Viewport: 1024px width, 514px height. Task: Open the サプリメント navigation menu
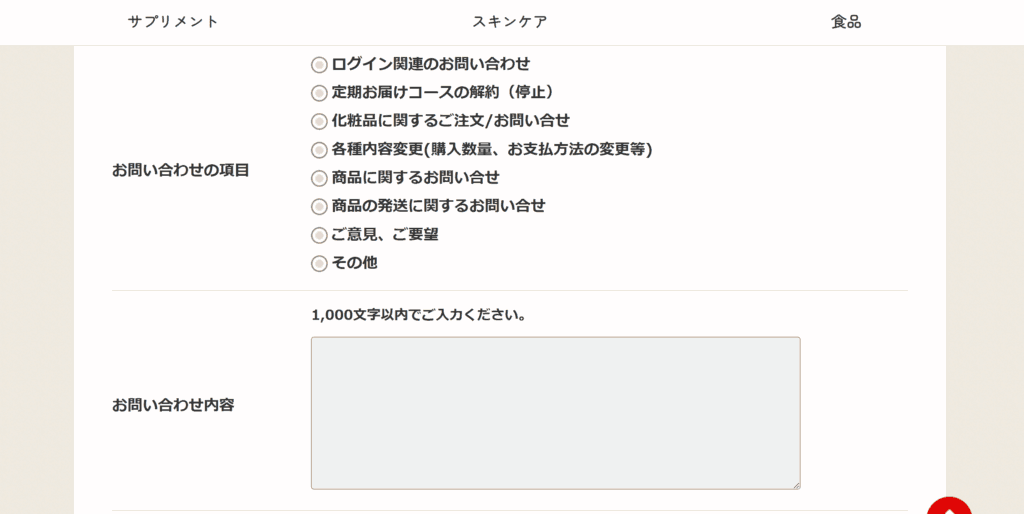[x=173, y=22]
